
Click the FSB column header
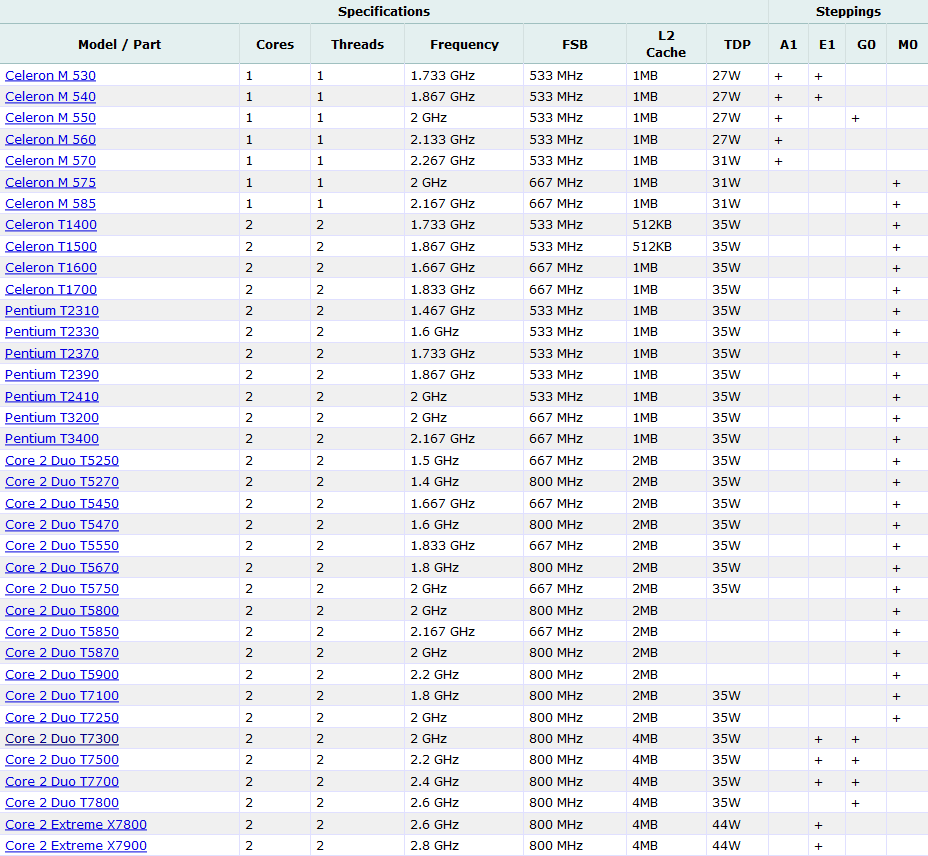point(575,44)
